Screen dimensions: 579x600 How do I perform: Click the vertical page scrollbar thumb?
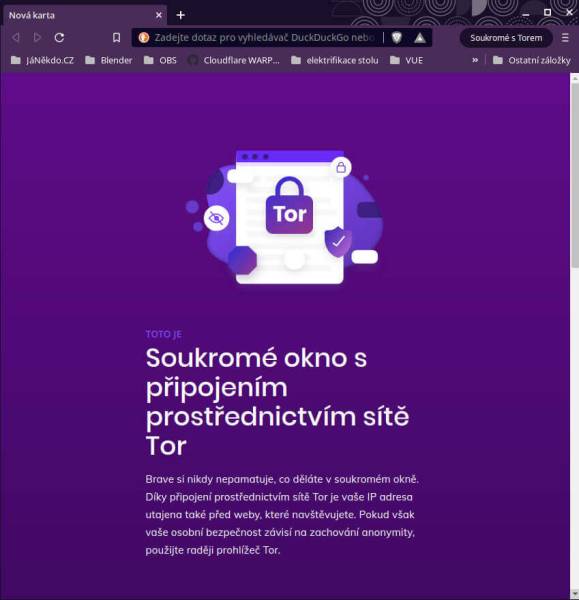click(x=574, y=174)
